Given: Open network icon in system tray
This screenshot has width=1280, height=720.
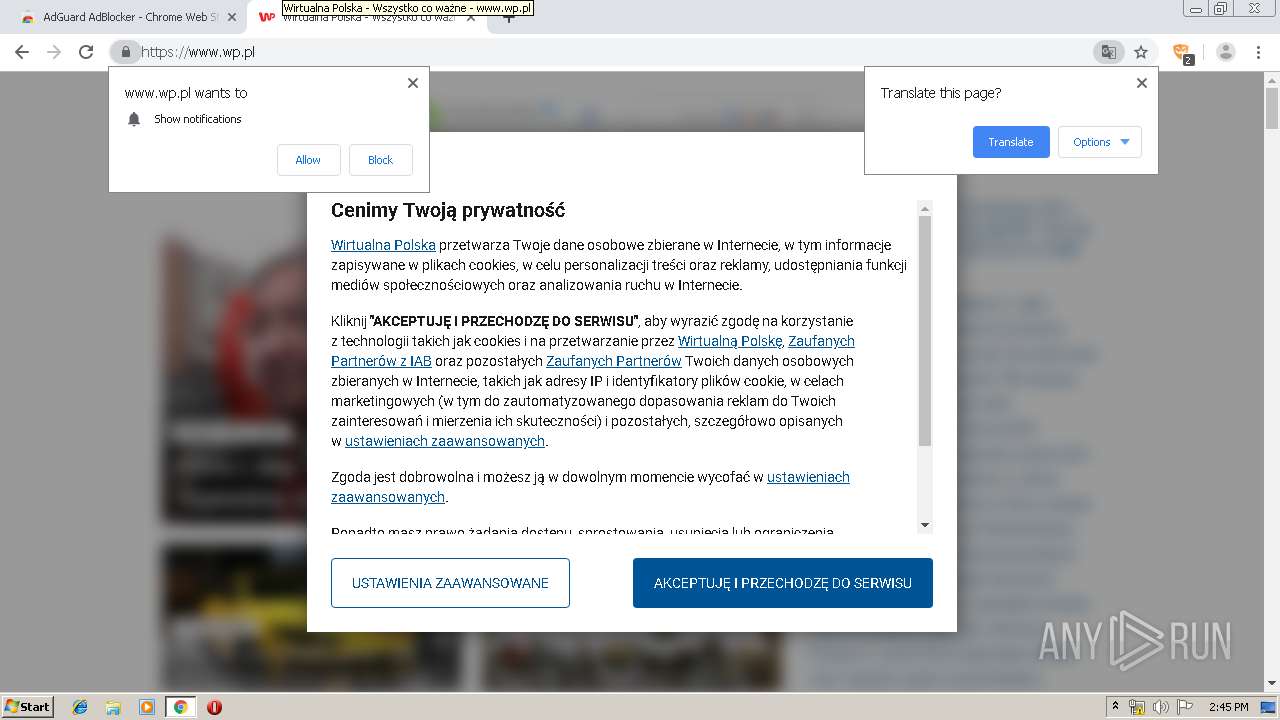Looking at the screenshot, I should click(x=1137, y=707).
